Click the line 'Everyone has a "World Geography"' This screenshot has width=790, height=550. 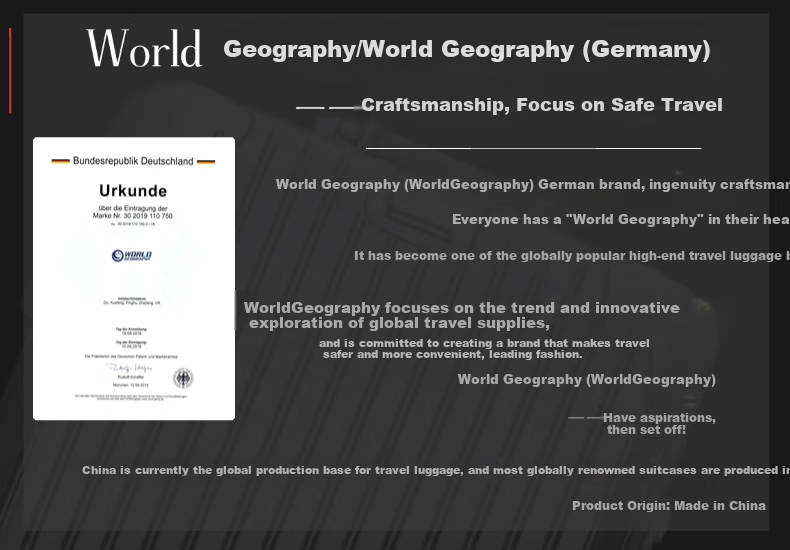click(x=621, y=220)
